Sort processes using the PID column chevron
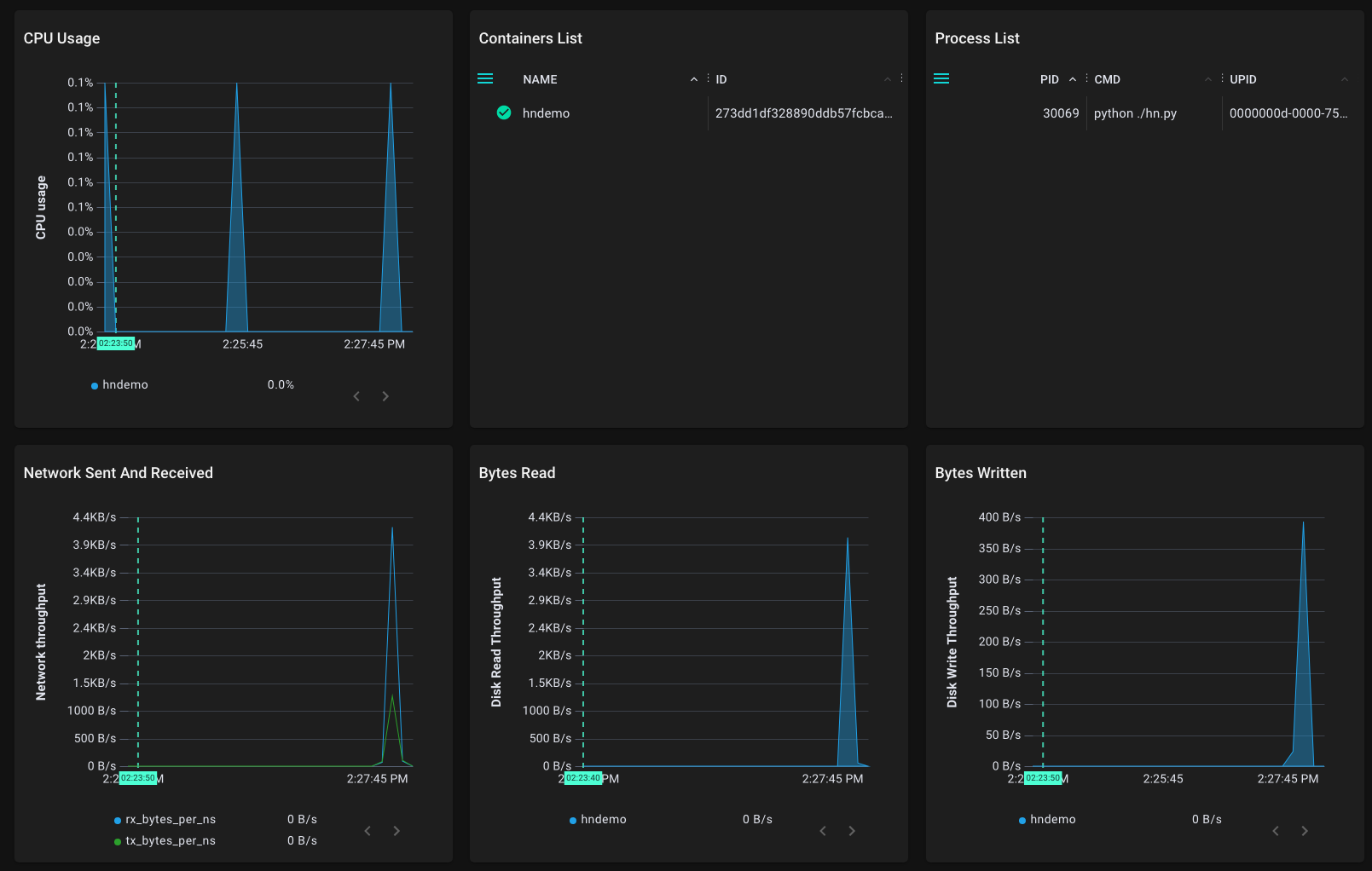 point(1072,78)
